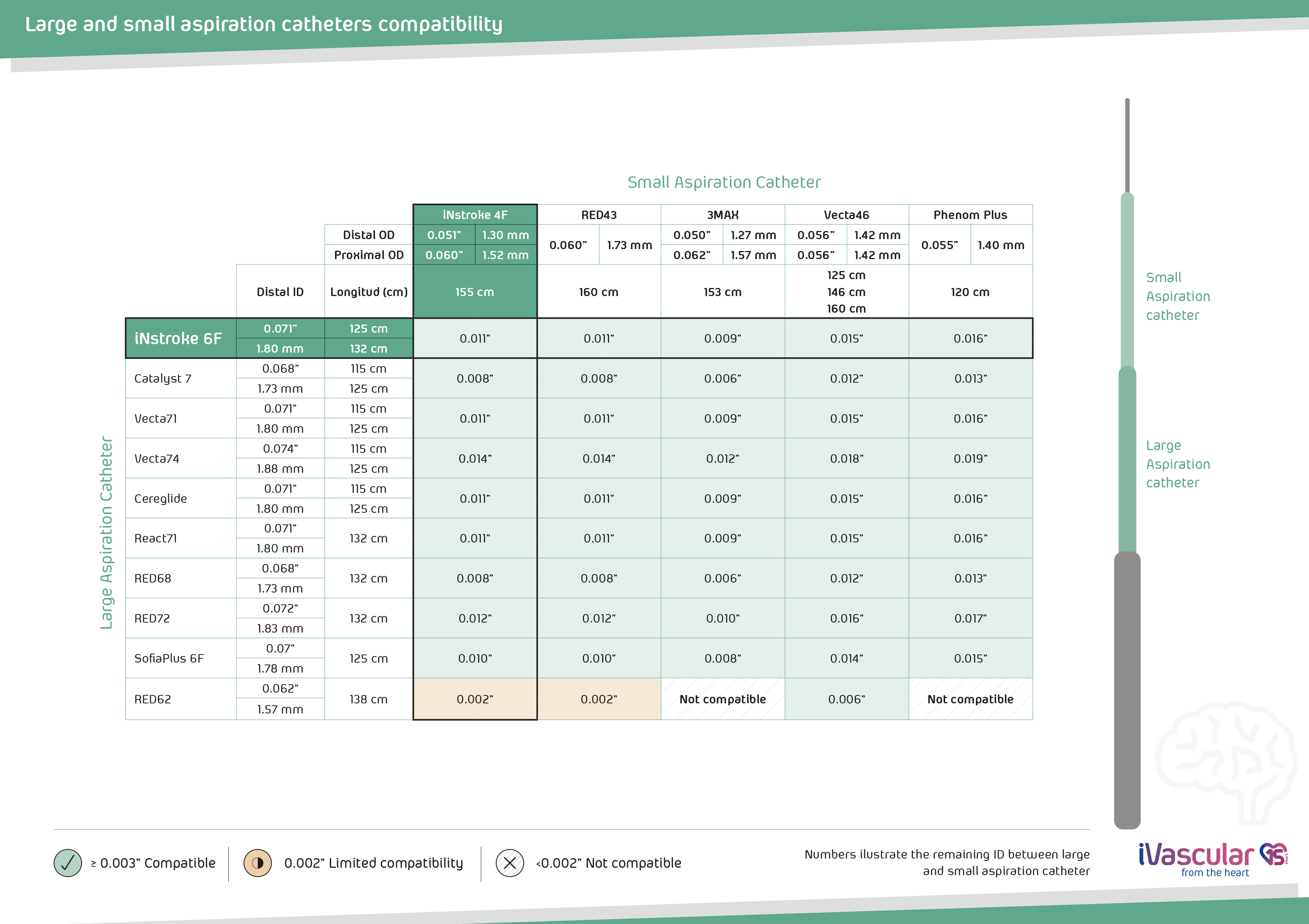
Task: Click Not compatible cell for RED62 and 3MAX
Action: (722, 699)
